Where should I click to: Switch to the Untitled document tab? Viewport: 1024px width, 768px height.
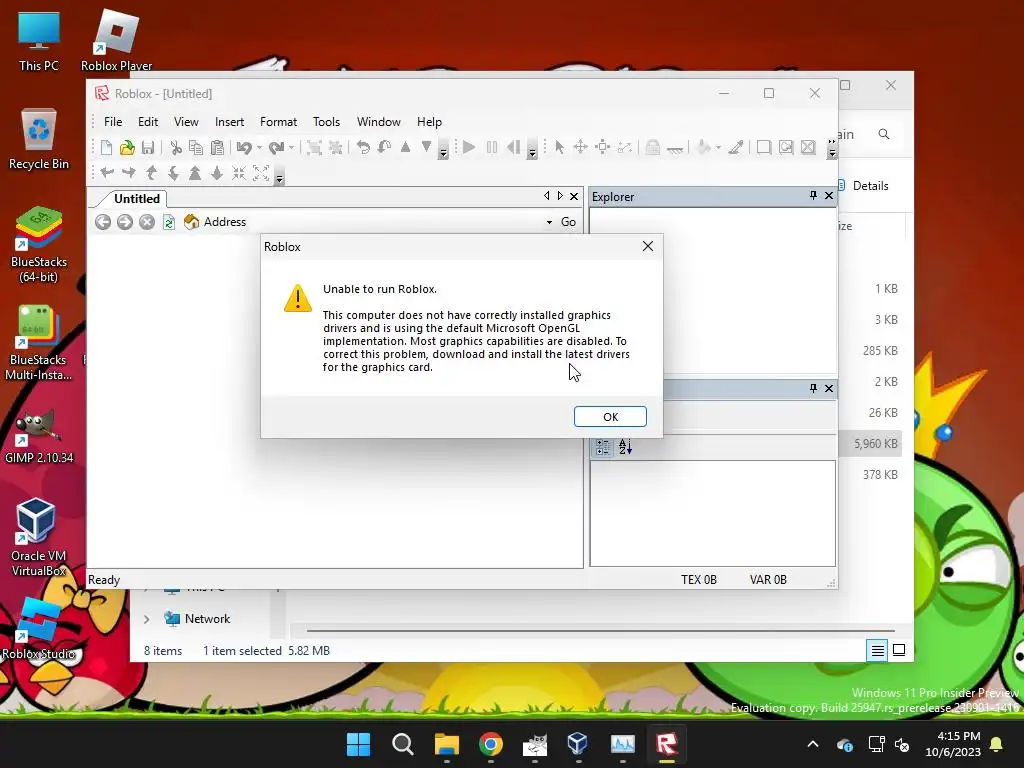tap(136, 199)
